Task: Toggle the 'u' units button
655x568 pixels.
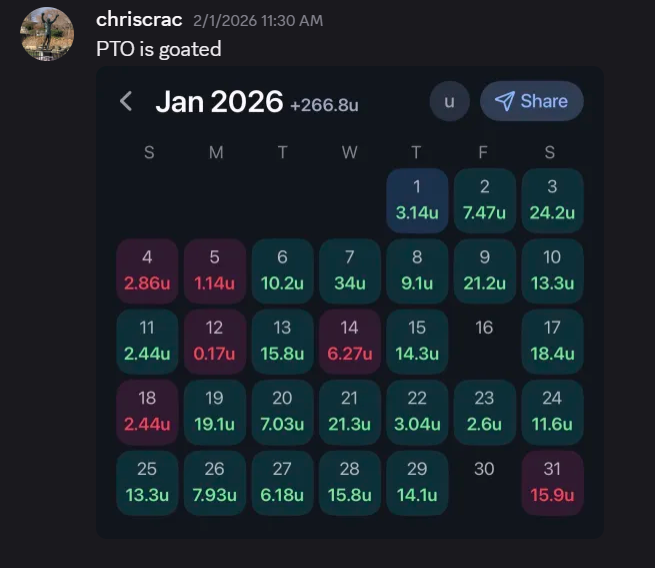Action: click(x=449, y=101)
